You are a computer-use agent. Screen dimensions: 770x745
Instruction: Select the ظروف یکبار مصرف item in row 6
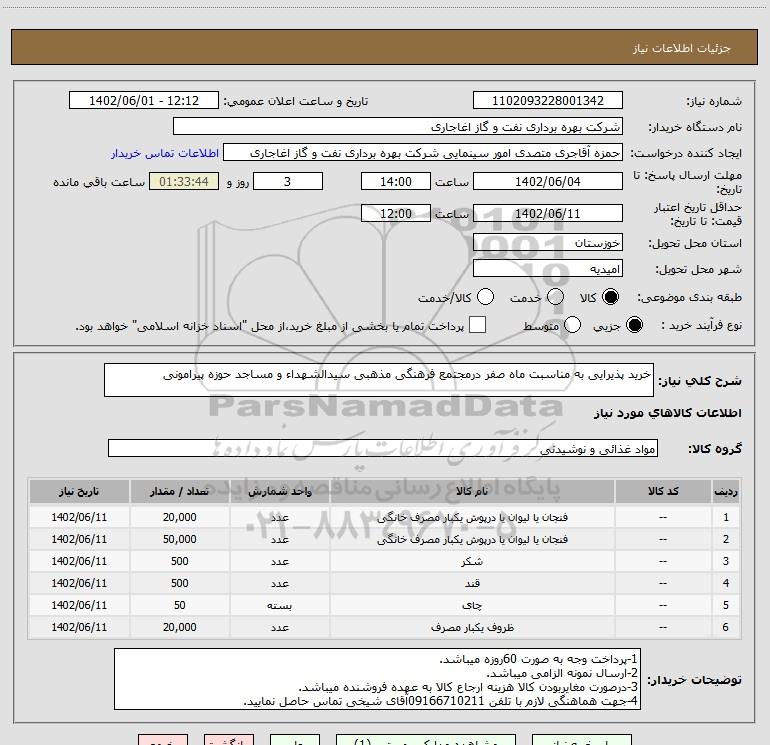tap(472, 627)
